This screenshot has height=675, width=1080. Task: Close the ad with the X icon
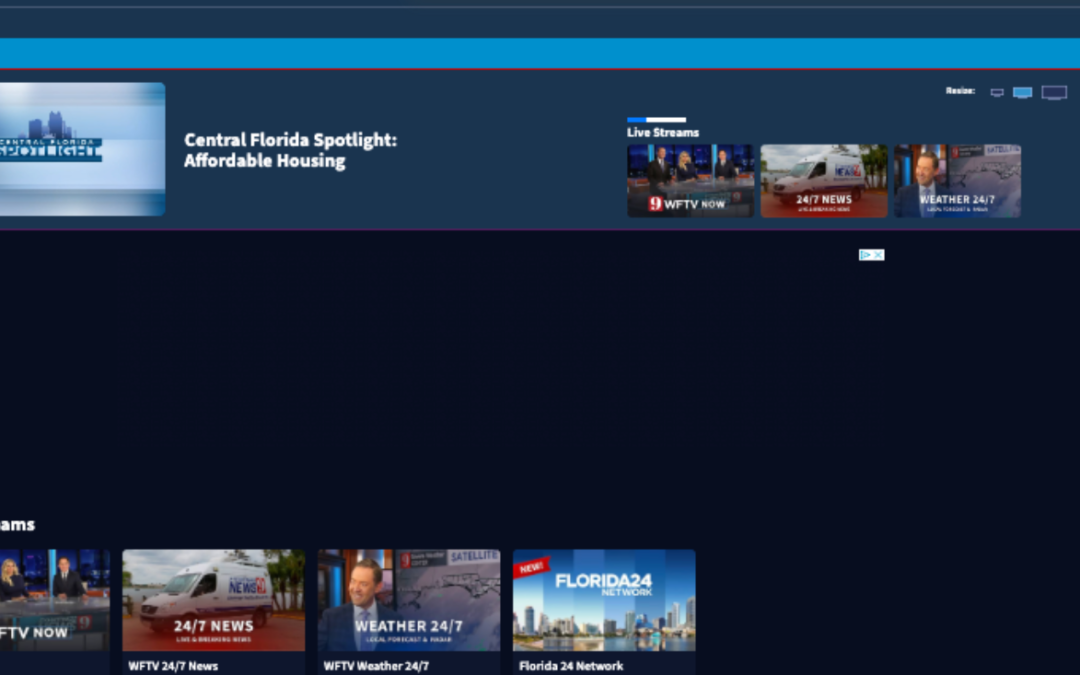tap(878, 255)
